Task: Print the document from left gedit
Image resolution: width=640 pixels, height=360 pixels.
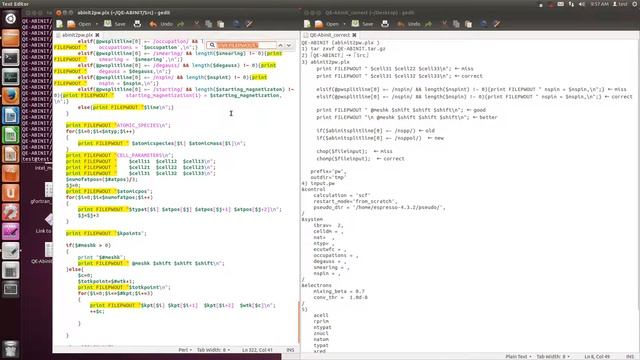Action: (137, 24)
